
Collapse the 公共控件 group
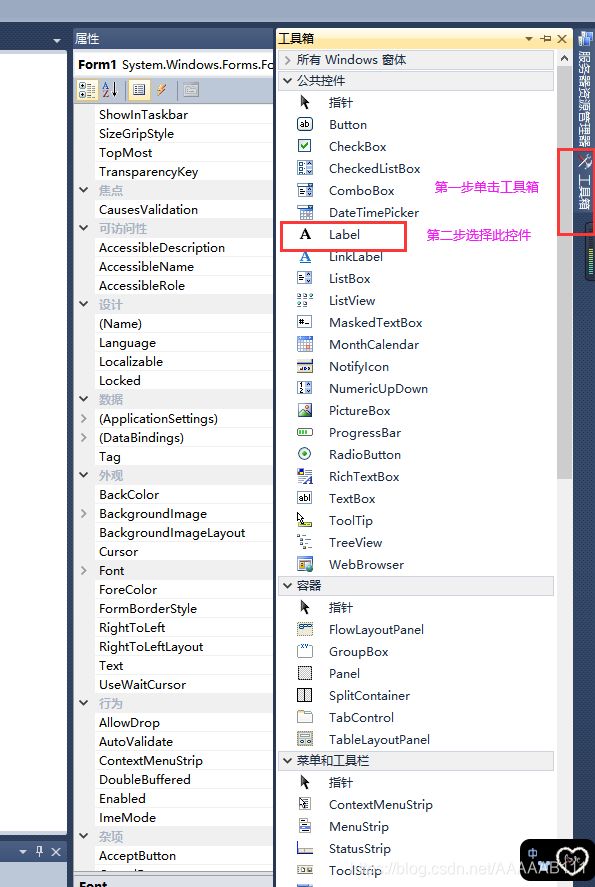click(x=287, y=81)
